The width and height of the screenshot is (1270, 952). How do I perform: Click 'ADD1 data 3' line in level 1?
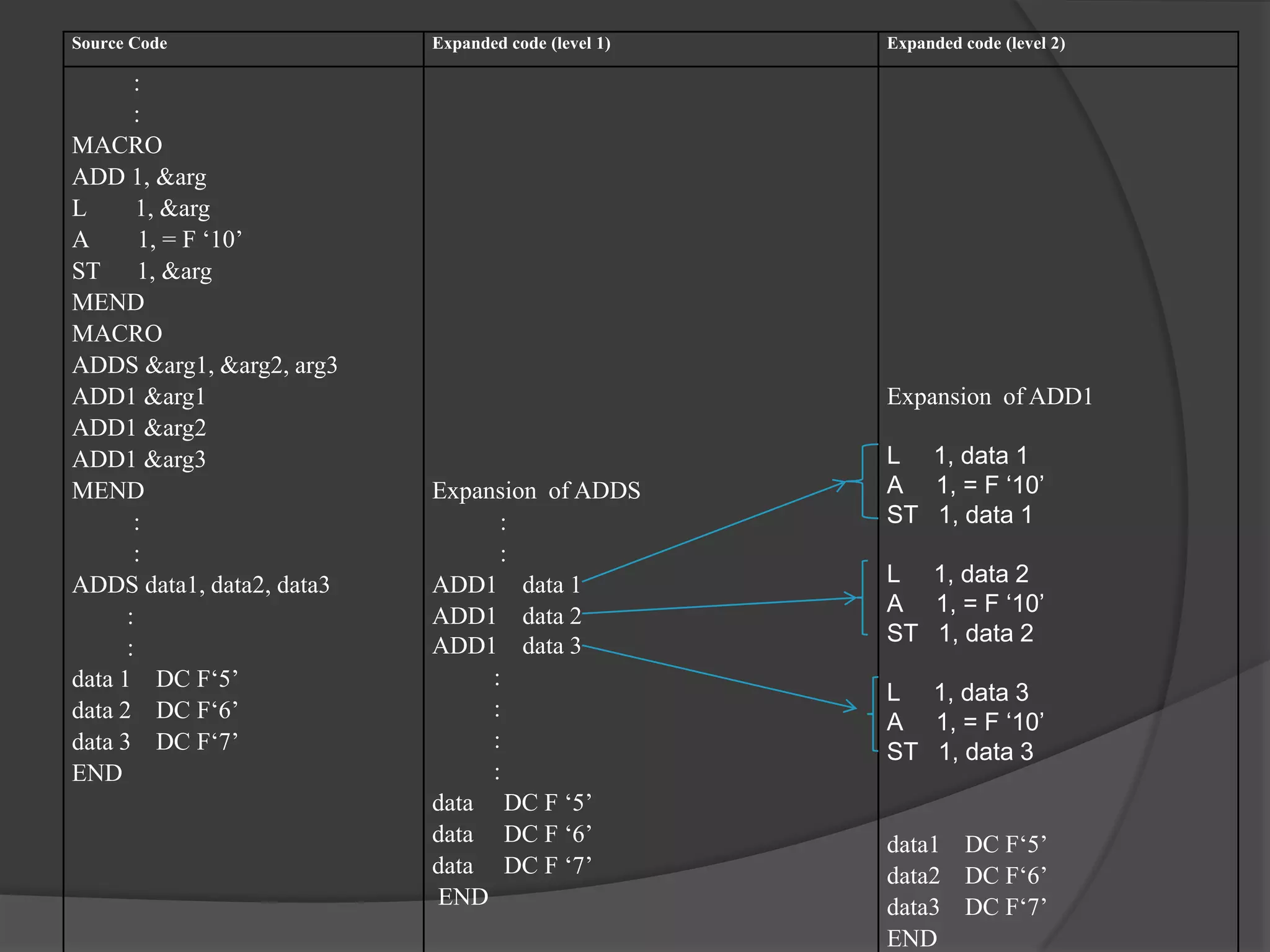(x=506, y=646)
